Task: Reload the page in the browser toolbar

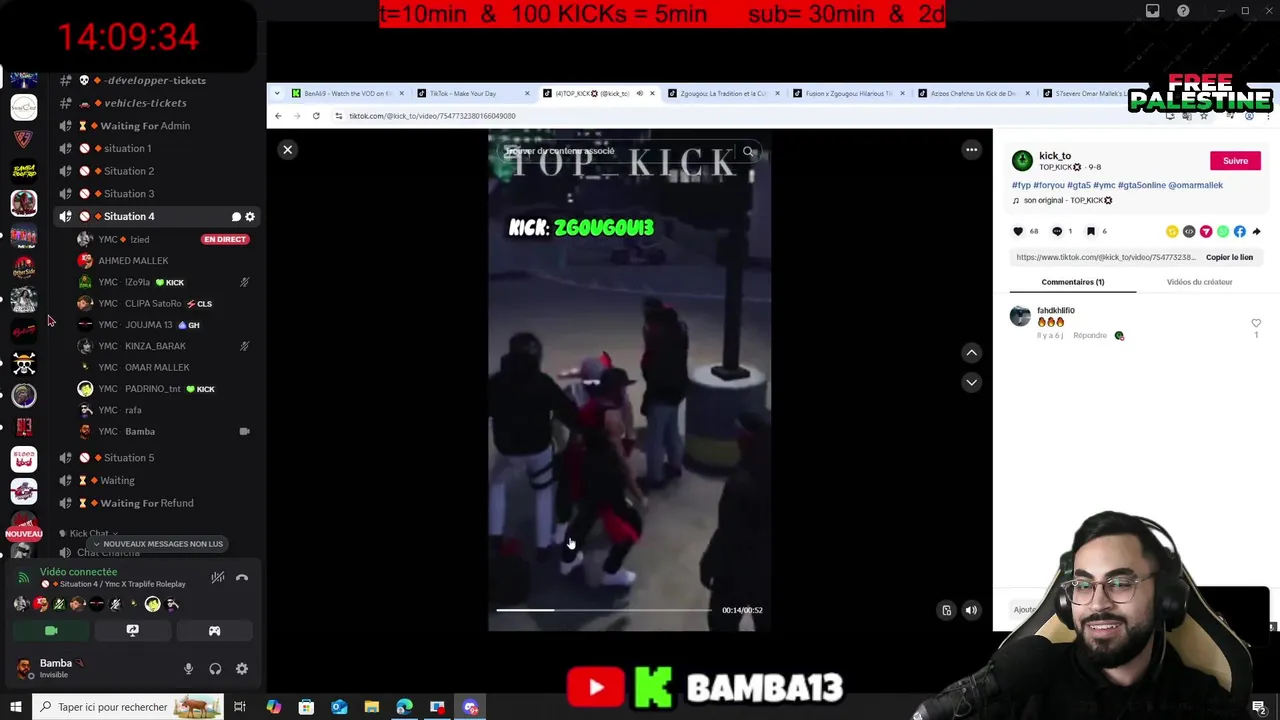Action: 316,116
